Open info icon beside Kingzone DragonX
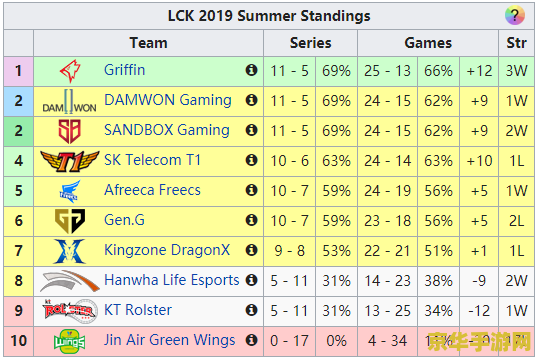The height and width of the screenshot is (360, 537). (251, 250)
